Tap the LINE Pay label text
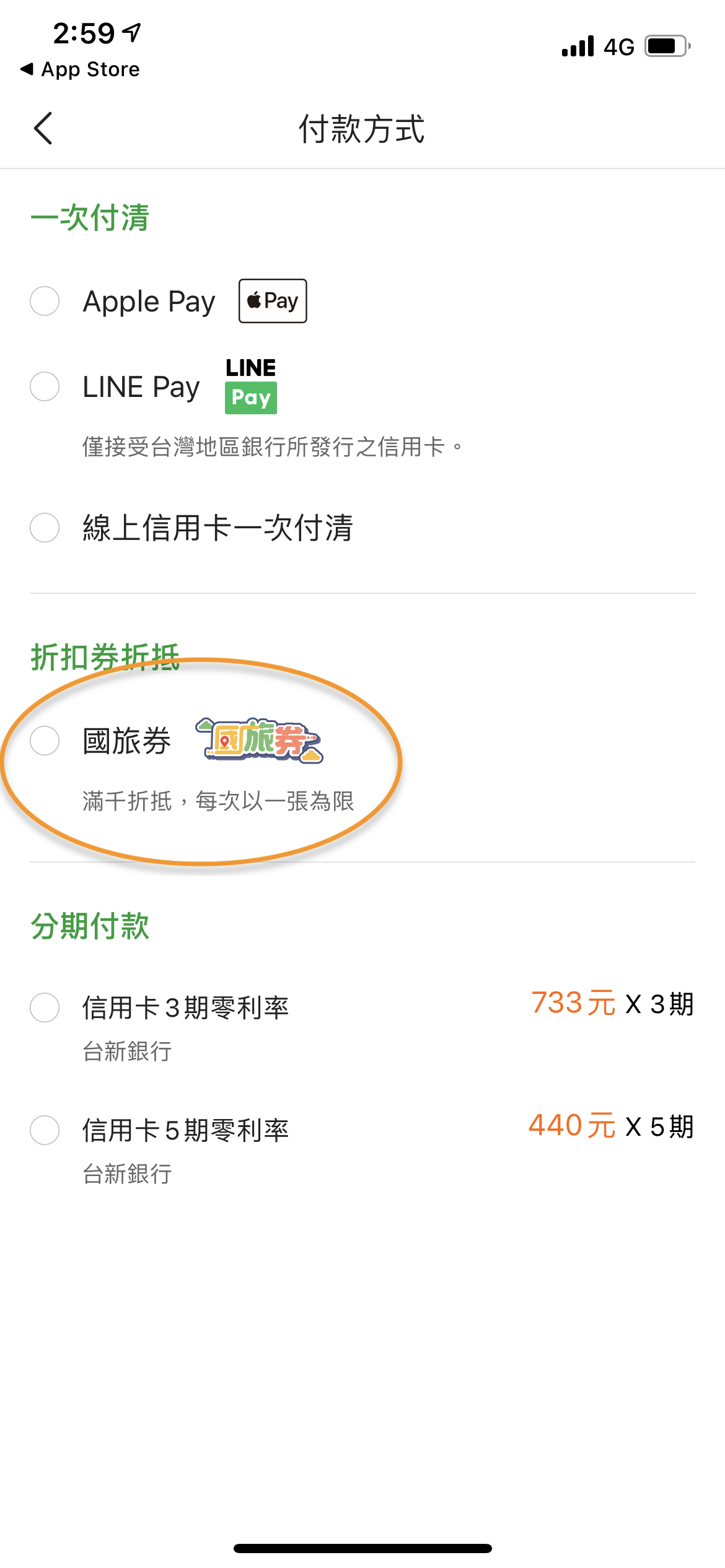Image resolution: width=725 pixels, height=1568 pixels. click(x=141, y=387)
